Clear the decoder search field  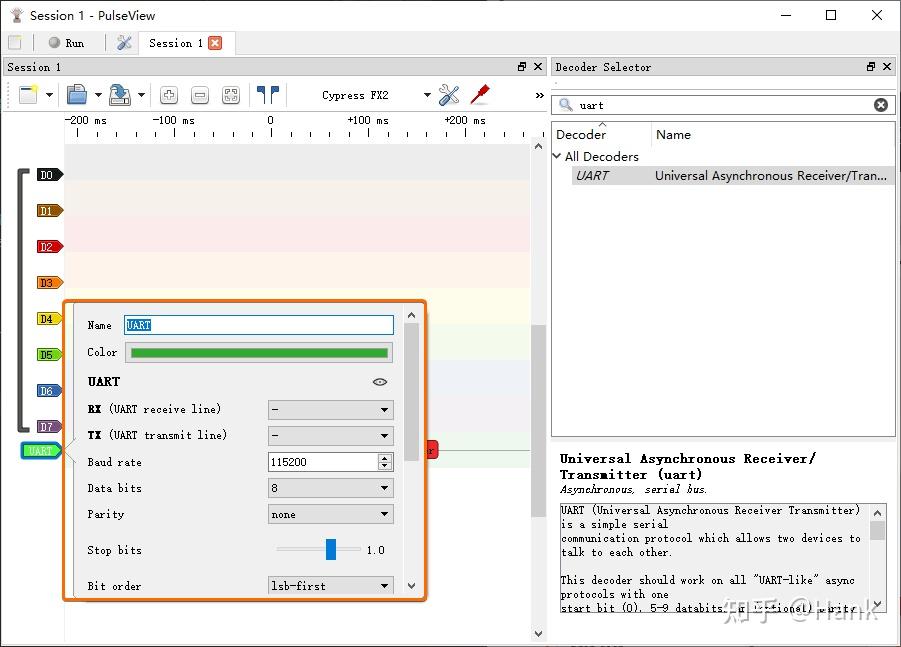click(x=880, y=105)
